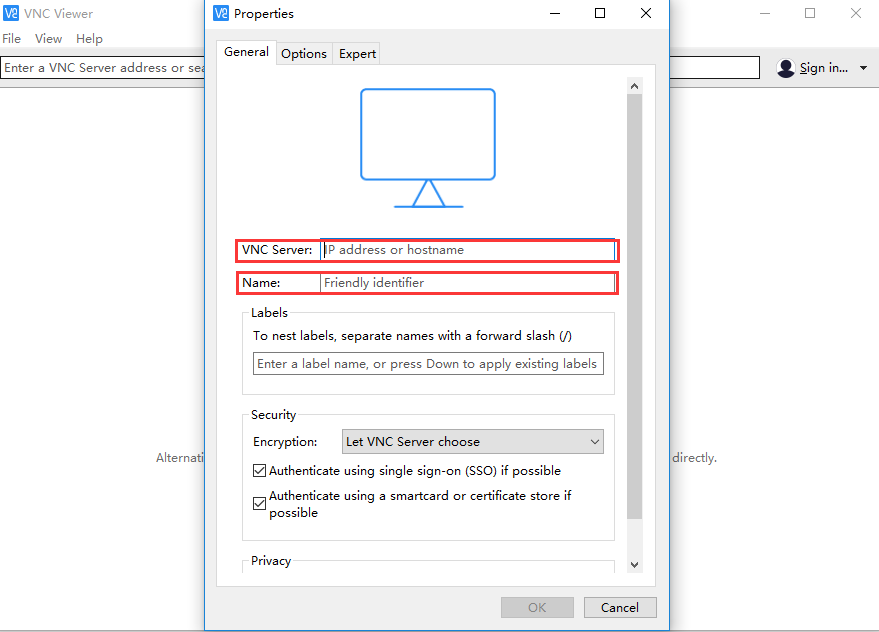
Task: Expand the arrow next to Sign in
Action: pos(863,68)
